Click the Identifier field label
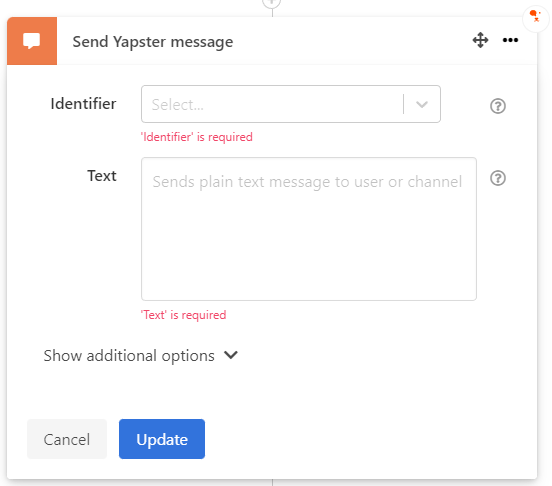 click(x=83, y=104)
